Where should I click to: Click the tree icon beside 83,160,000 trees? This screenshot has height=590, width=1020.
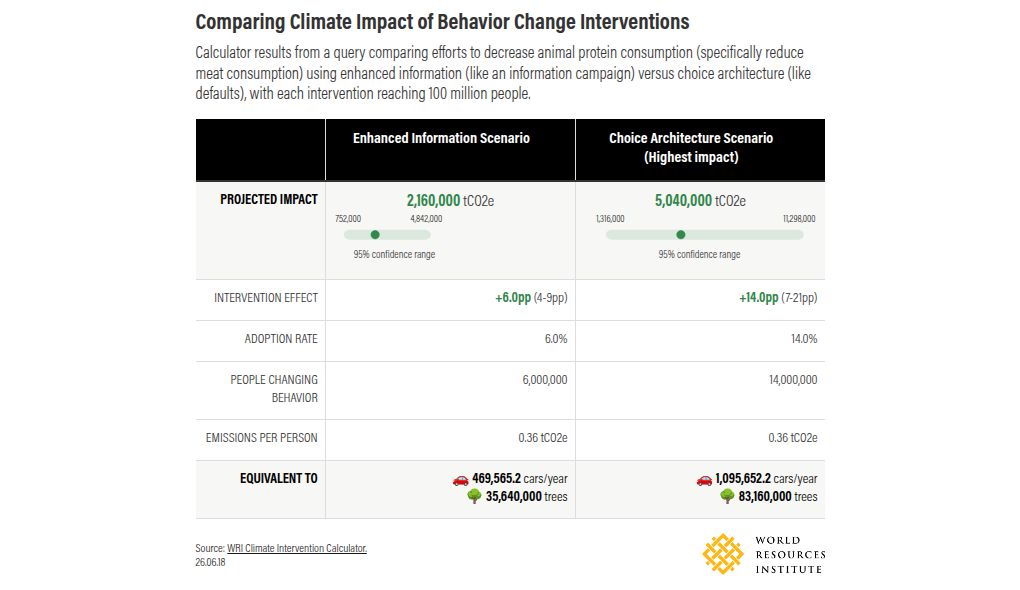(727, 496)
